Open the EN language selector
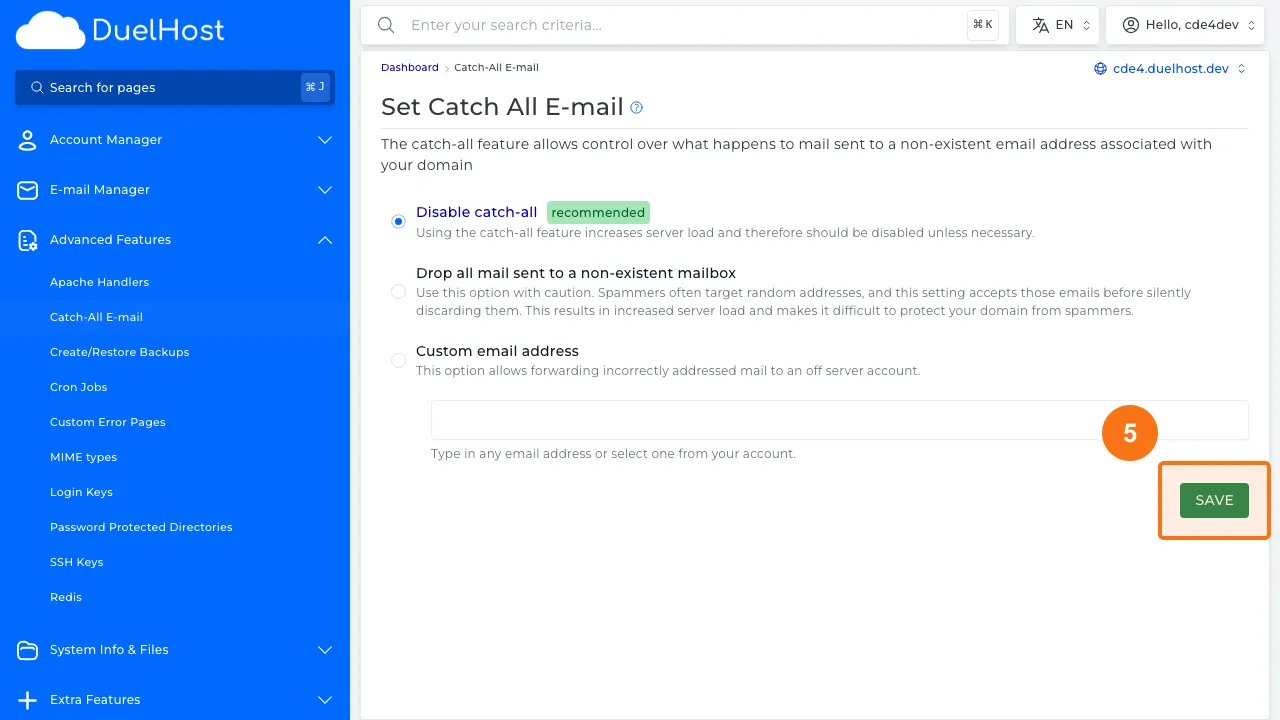The image size is (1280, 720). click(1057, 24)
